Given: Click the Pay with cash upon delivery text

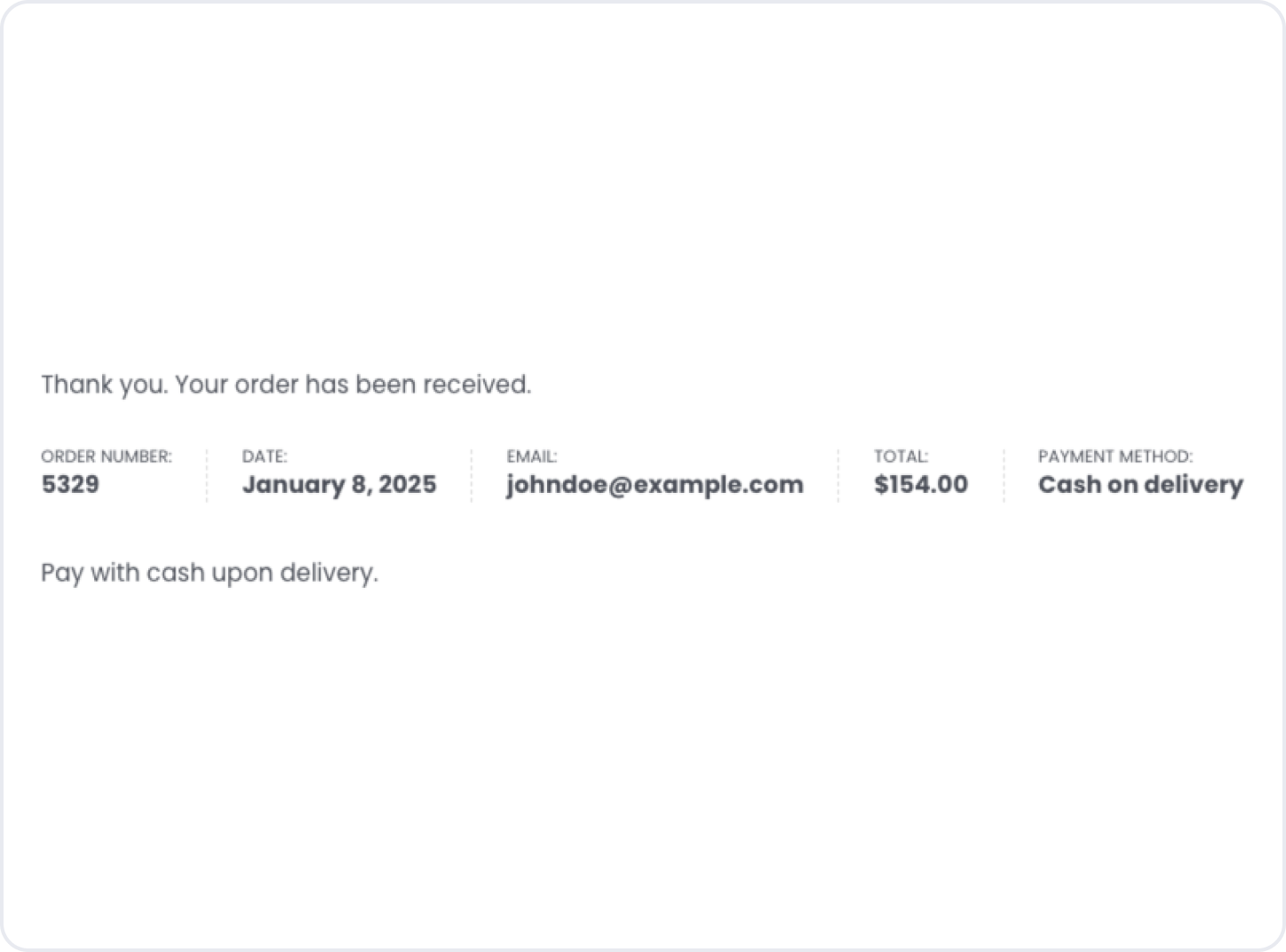Looking at the screenshot, I should coord(210,573).
